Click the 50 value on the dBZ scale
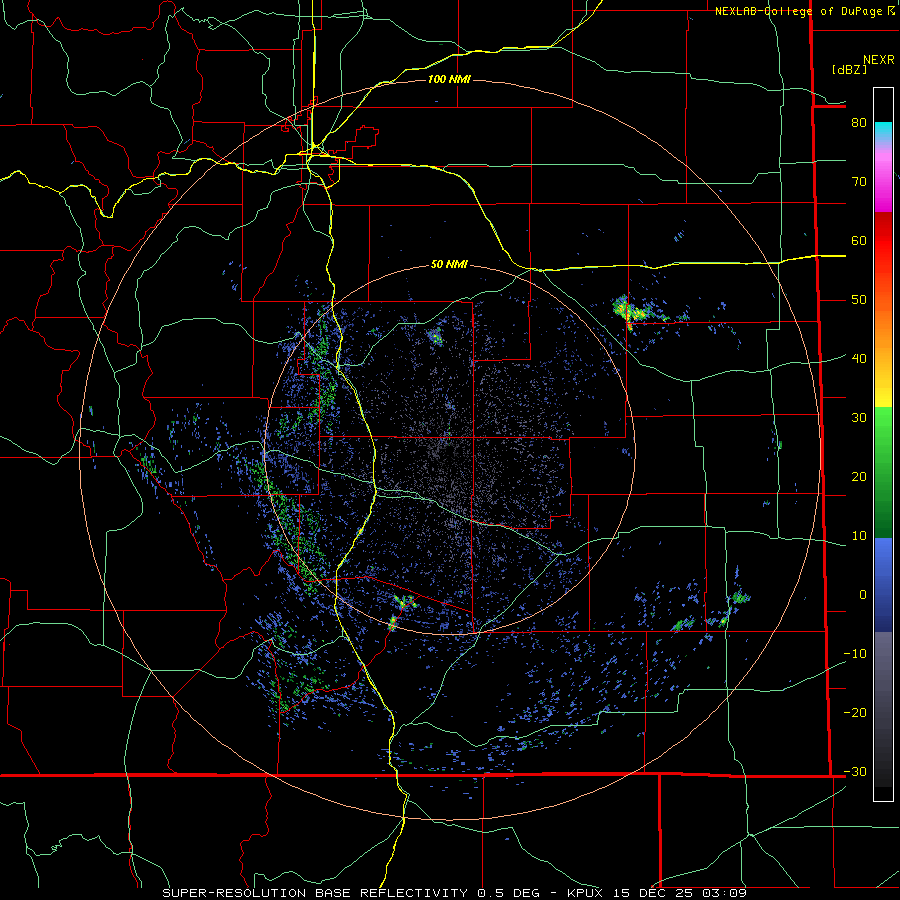The width and height of the screenshot is (900, 900). pos(859,300)
